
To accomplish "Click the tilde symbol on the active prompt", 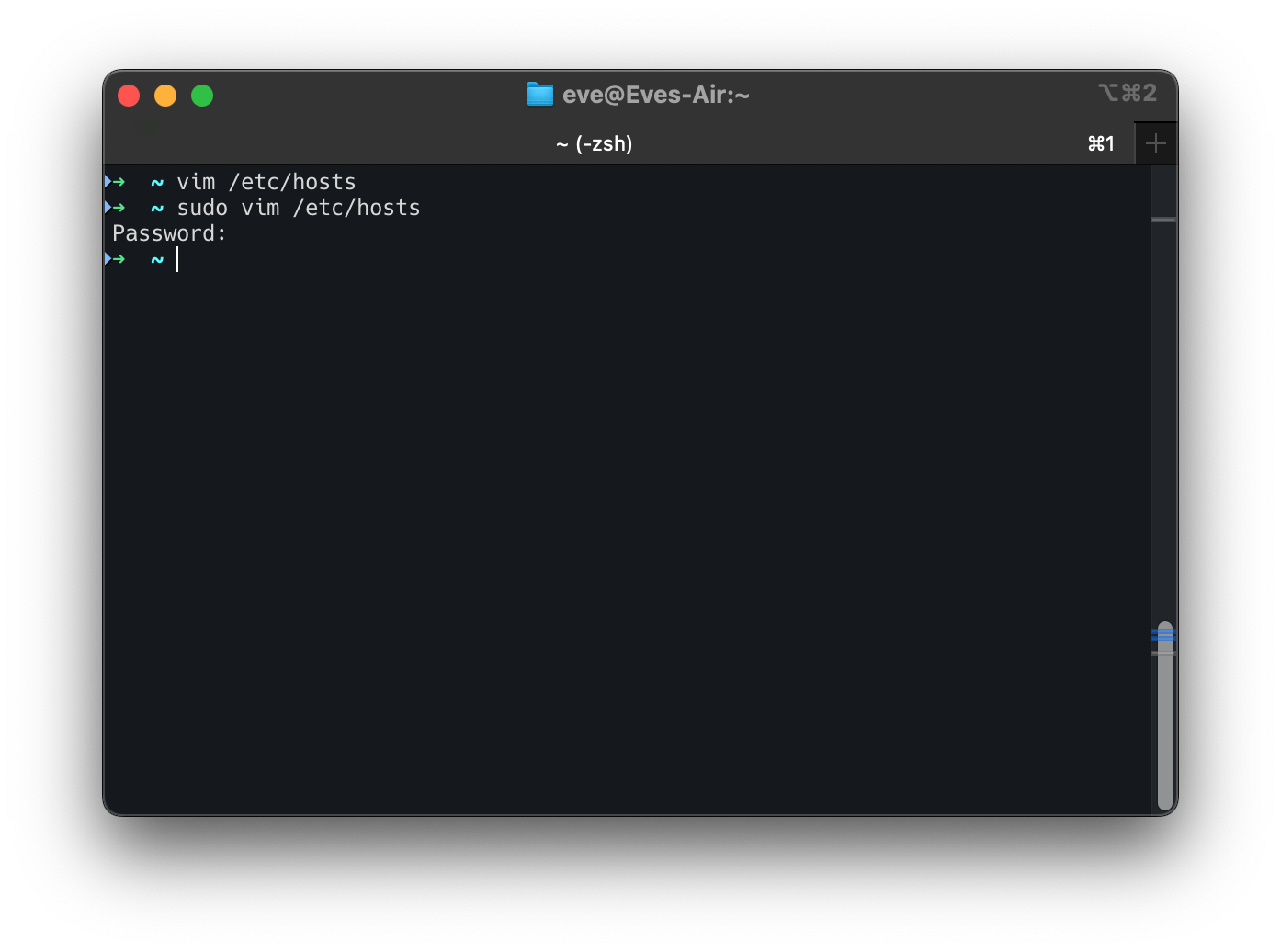I will (x=156, y=259).
